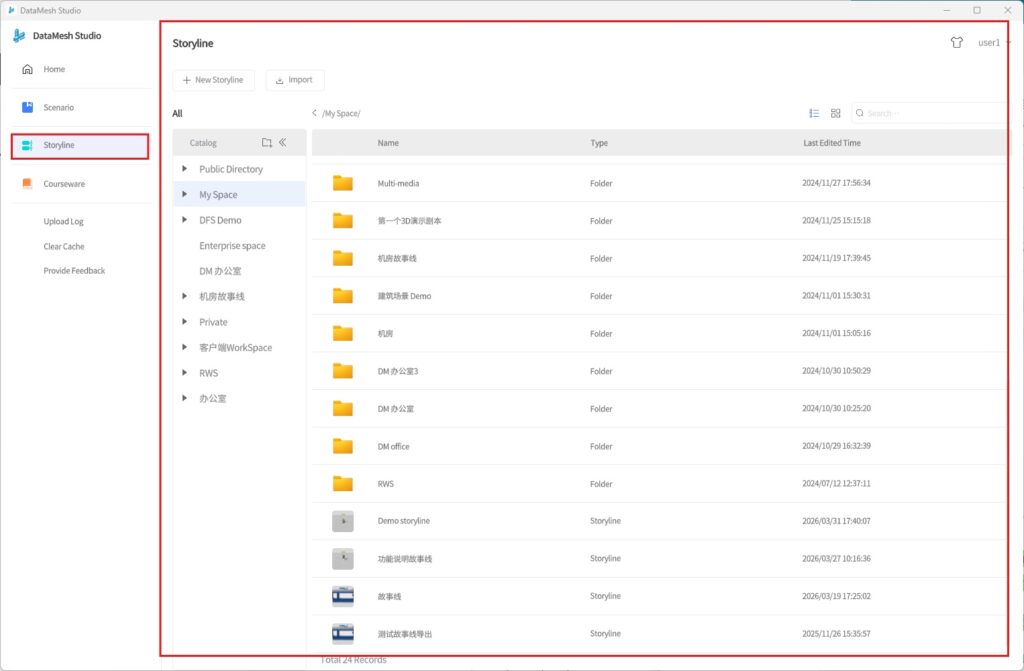Click the New Storyline button
This screenshot has height=671, width=1024.
coord(214,80)
